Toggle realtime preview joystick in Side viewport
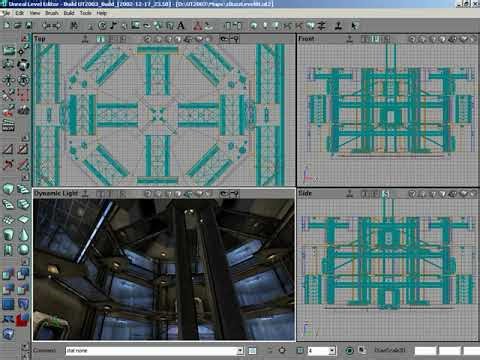The width and height of the screenshot is (480, 360). (349, 194)
